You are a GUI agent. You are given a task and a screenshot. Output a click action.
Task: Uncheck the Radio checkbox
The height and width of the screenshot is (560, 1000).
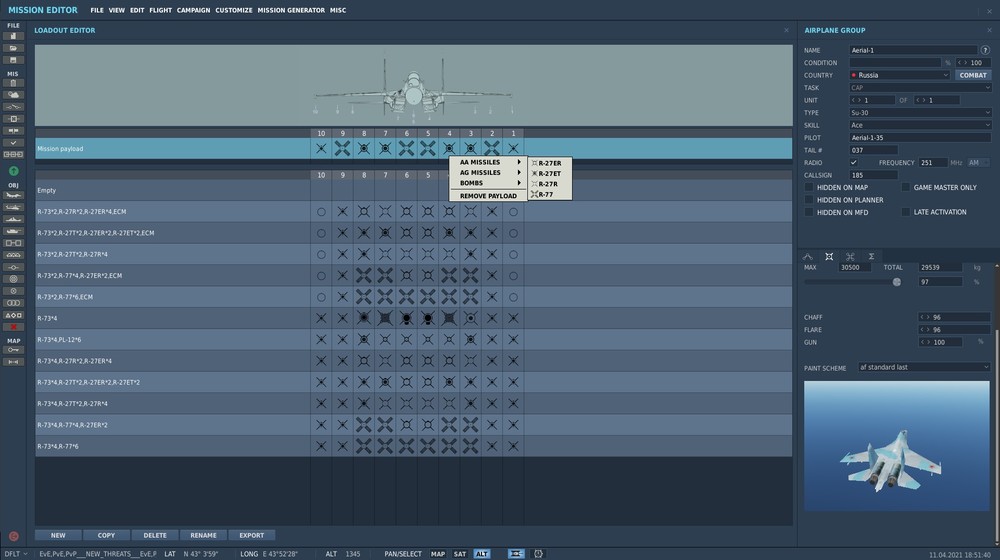pyautogui.click(x=853, y=163)
